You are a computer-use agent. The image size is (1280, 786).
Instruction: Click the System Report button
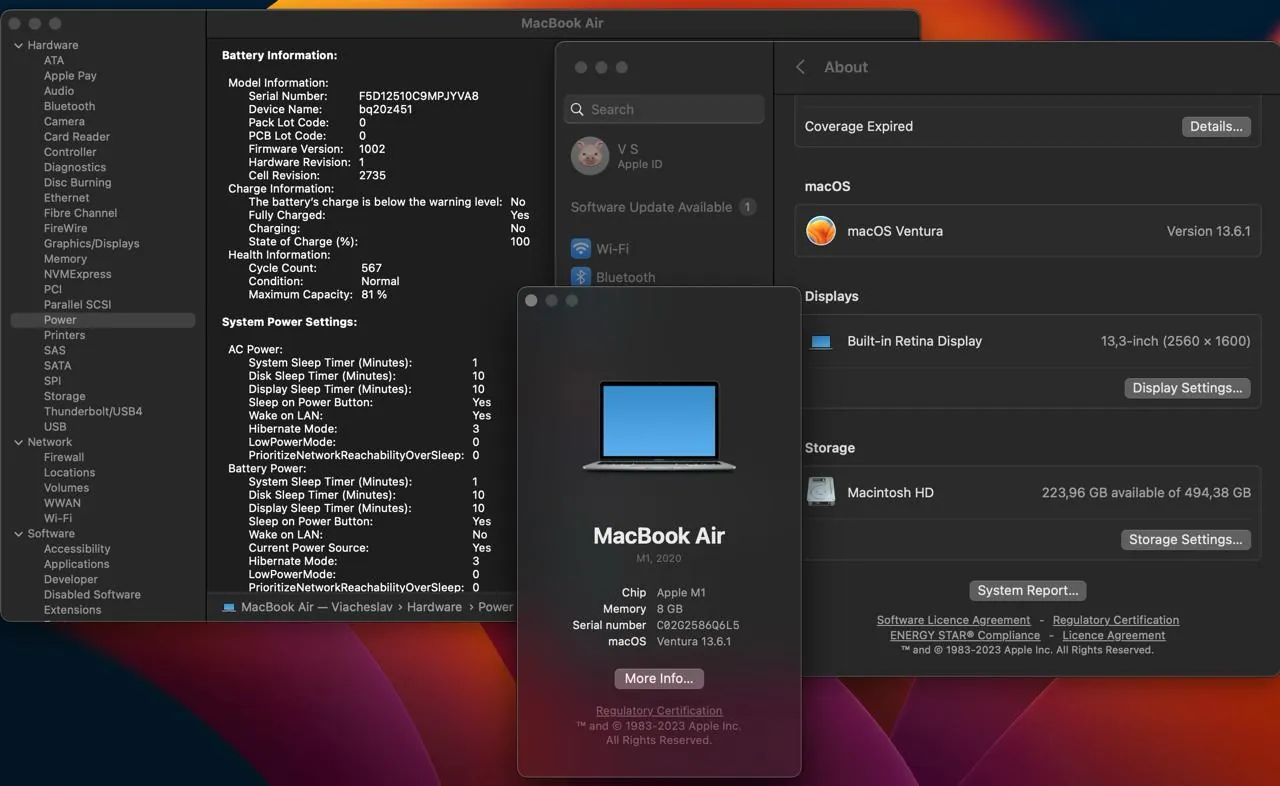(1028, 590)
